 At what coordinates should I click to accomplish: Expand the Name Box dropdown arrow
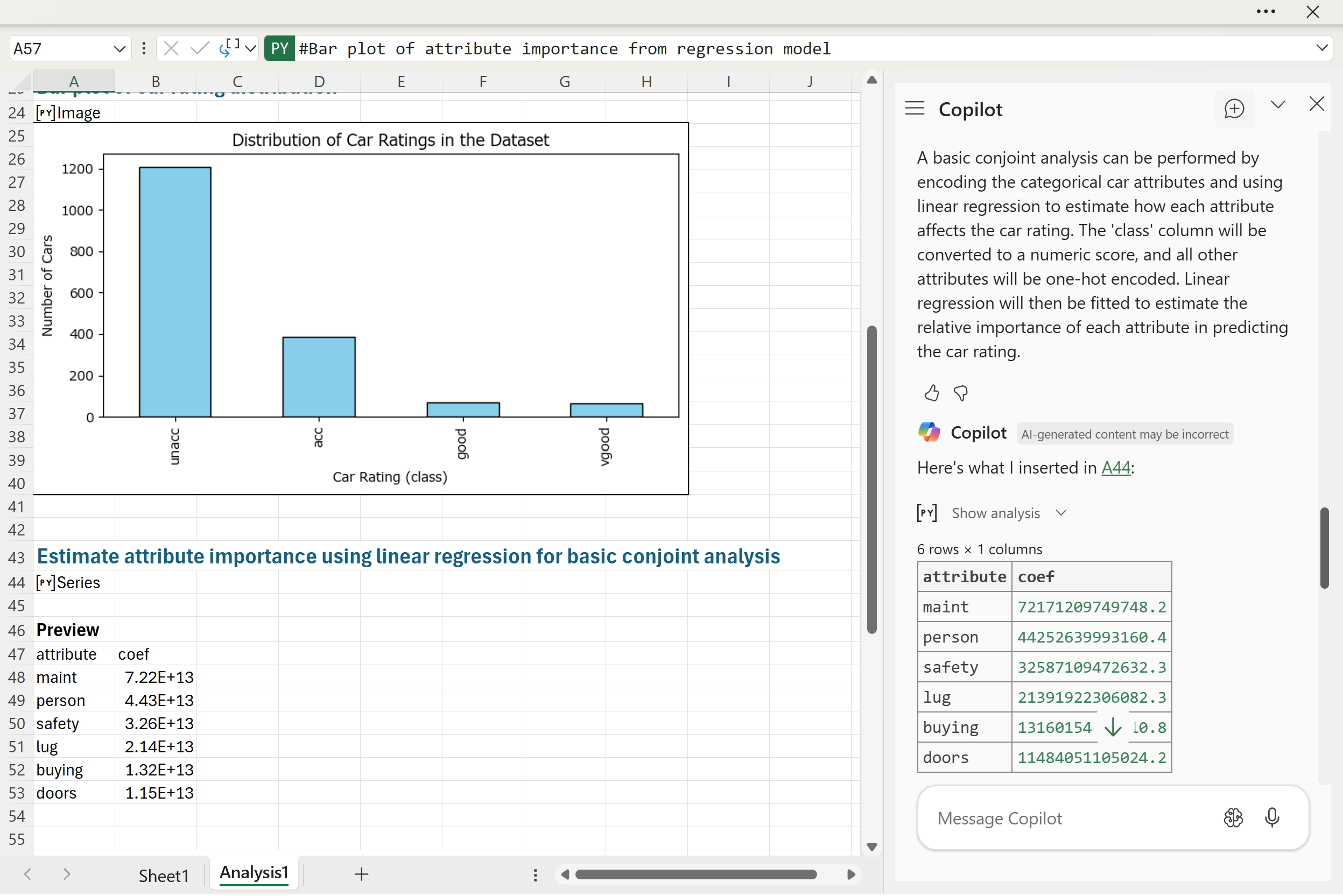[x=119, y=48]
